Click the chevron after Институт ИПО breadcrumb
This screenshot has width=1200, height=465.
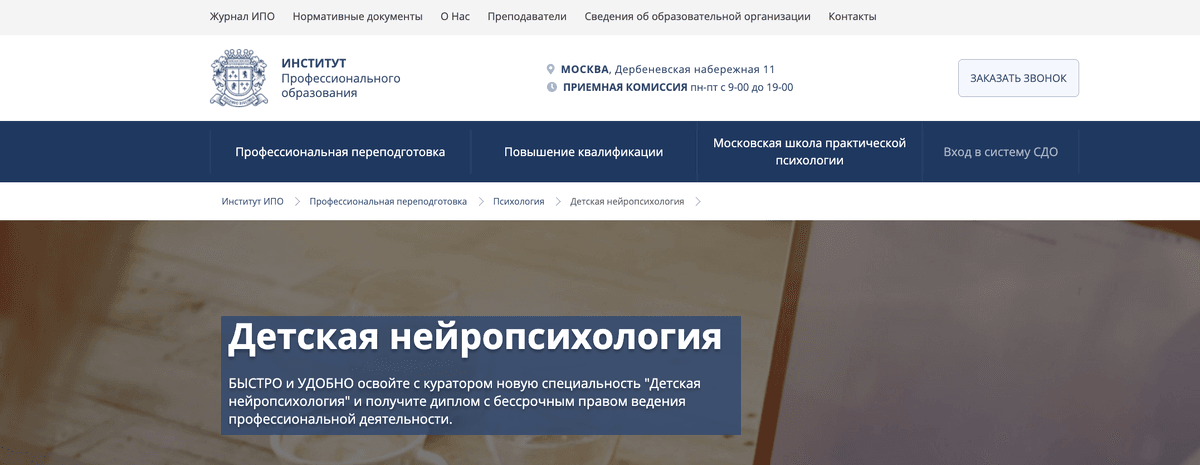pyautogui.click(x=297, y=202)
